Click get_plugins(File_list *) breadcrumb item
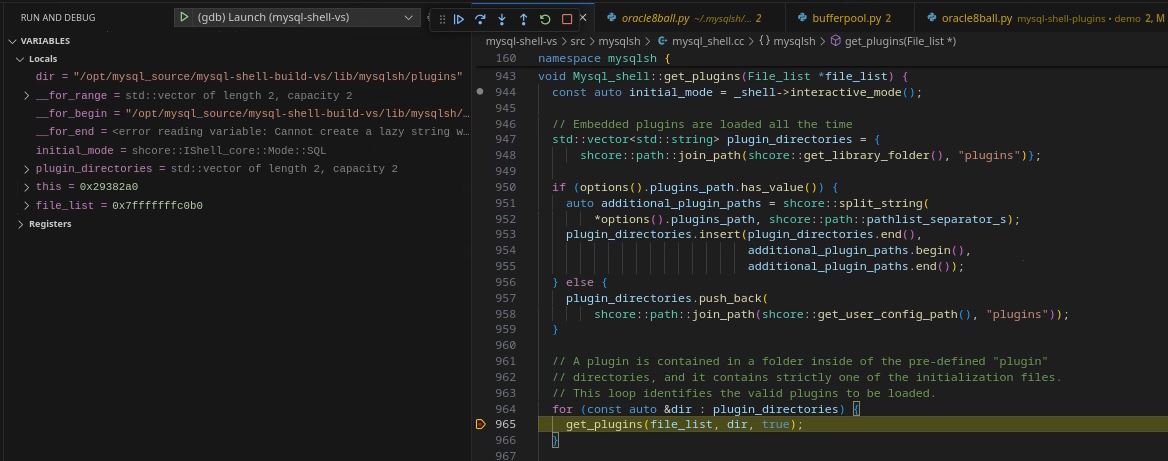 [x=899, y=41]
